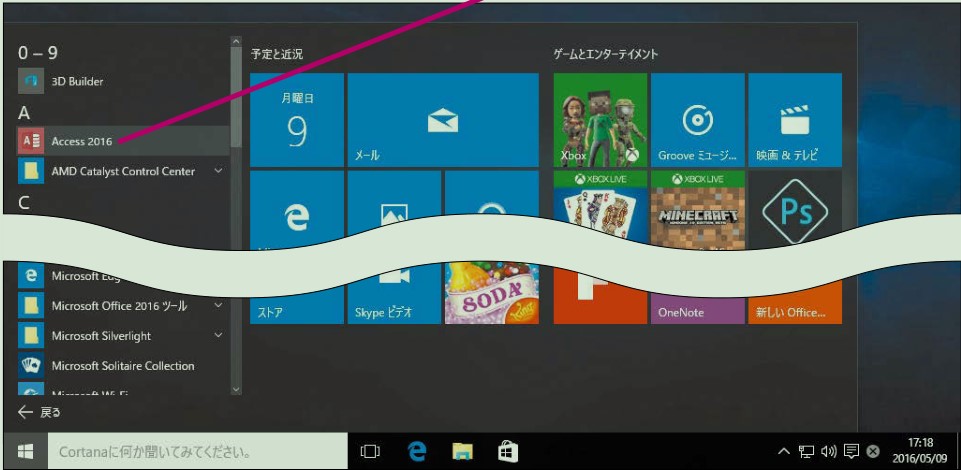Open the volume tray icon
The image size is (961, 470).
point(829,452)
